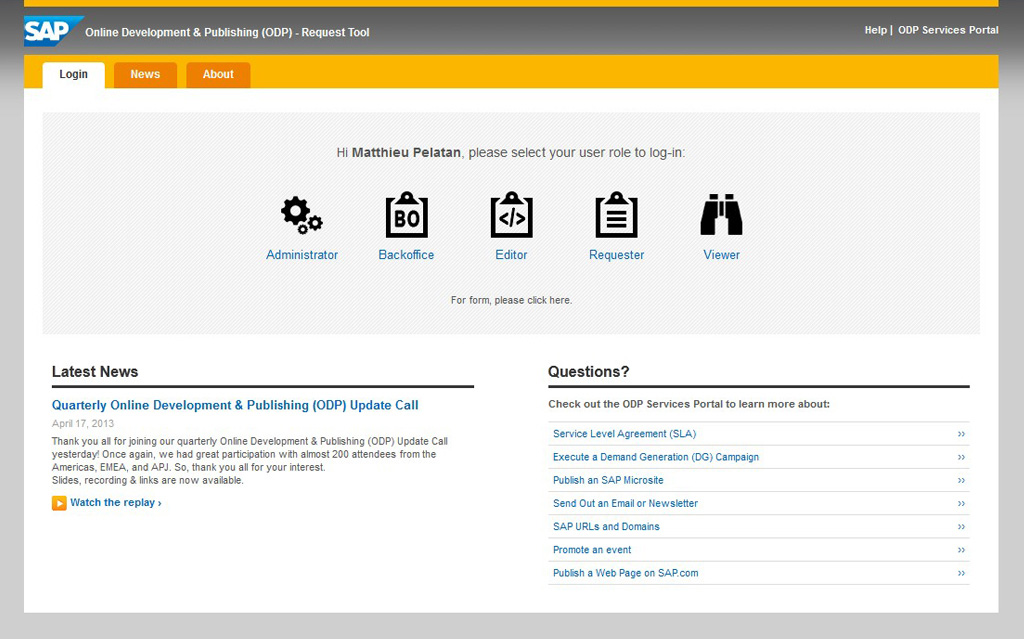
Task: Expand arrow for Publish a Web Page on SAP.com
Action: tap(961, 573)
